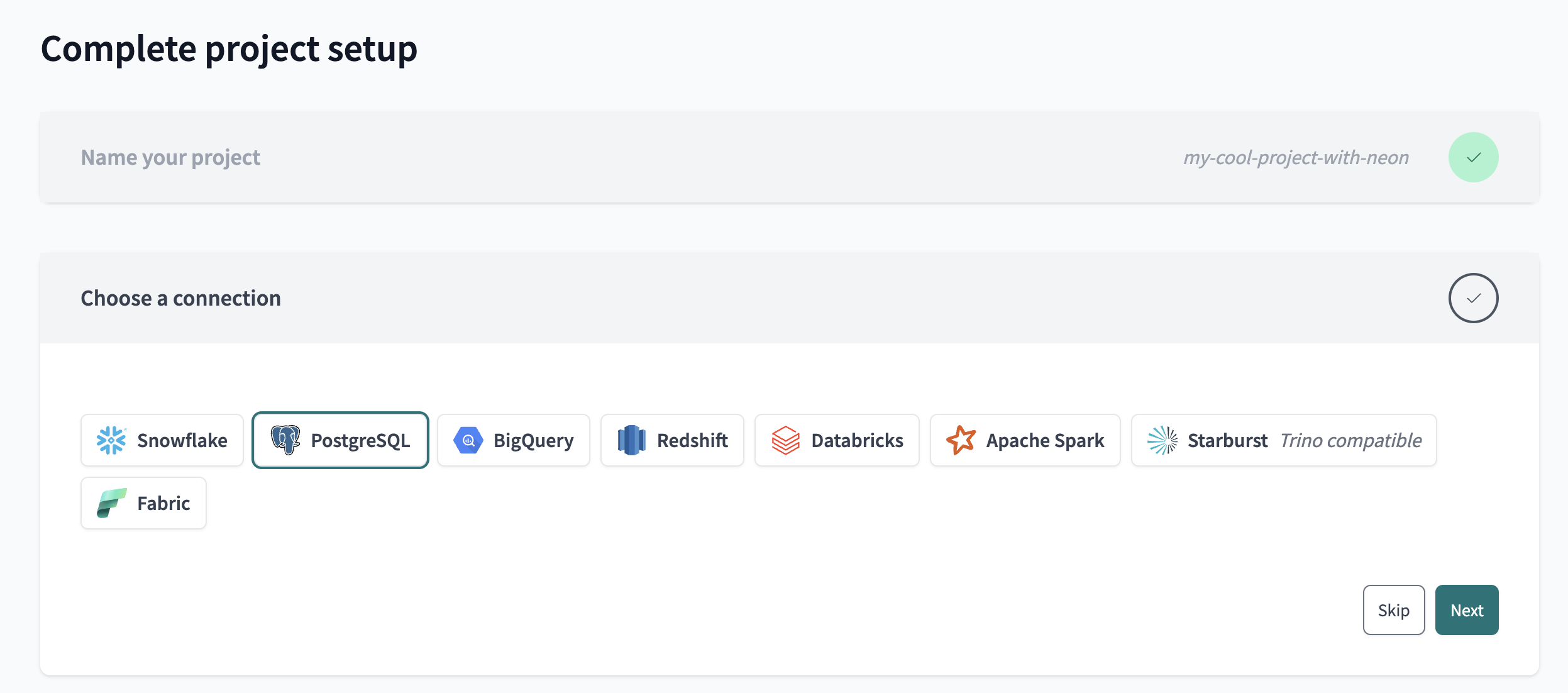This screenshot has height=693, width=1568.
Task: Click the PostgreSQL elephant icon
Action: pyautogui.click(x=287, y=440)
